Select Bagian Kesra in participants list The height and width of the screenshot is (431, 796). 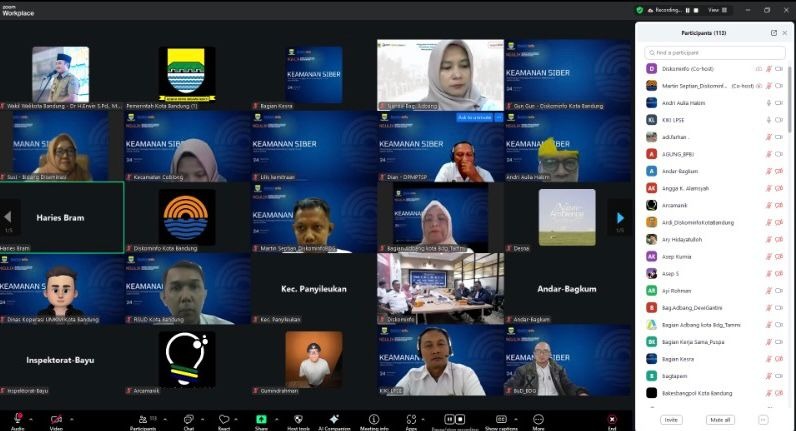click(x=715, y=359)
